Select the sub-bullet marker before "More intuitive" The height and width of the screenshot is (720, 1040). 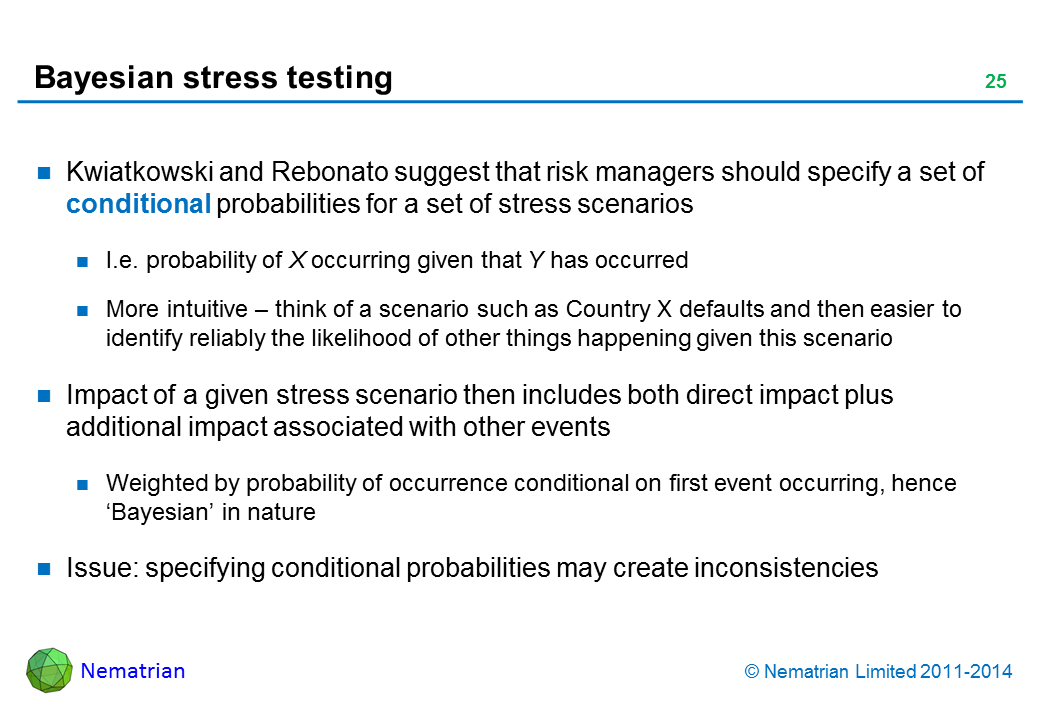pyautogui.click(x=84, y=310)
